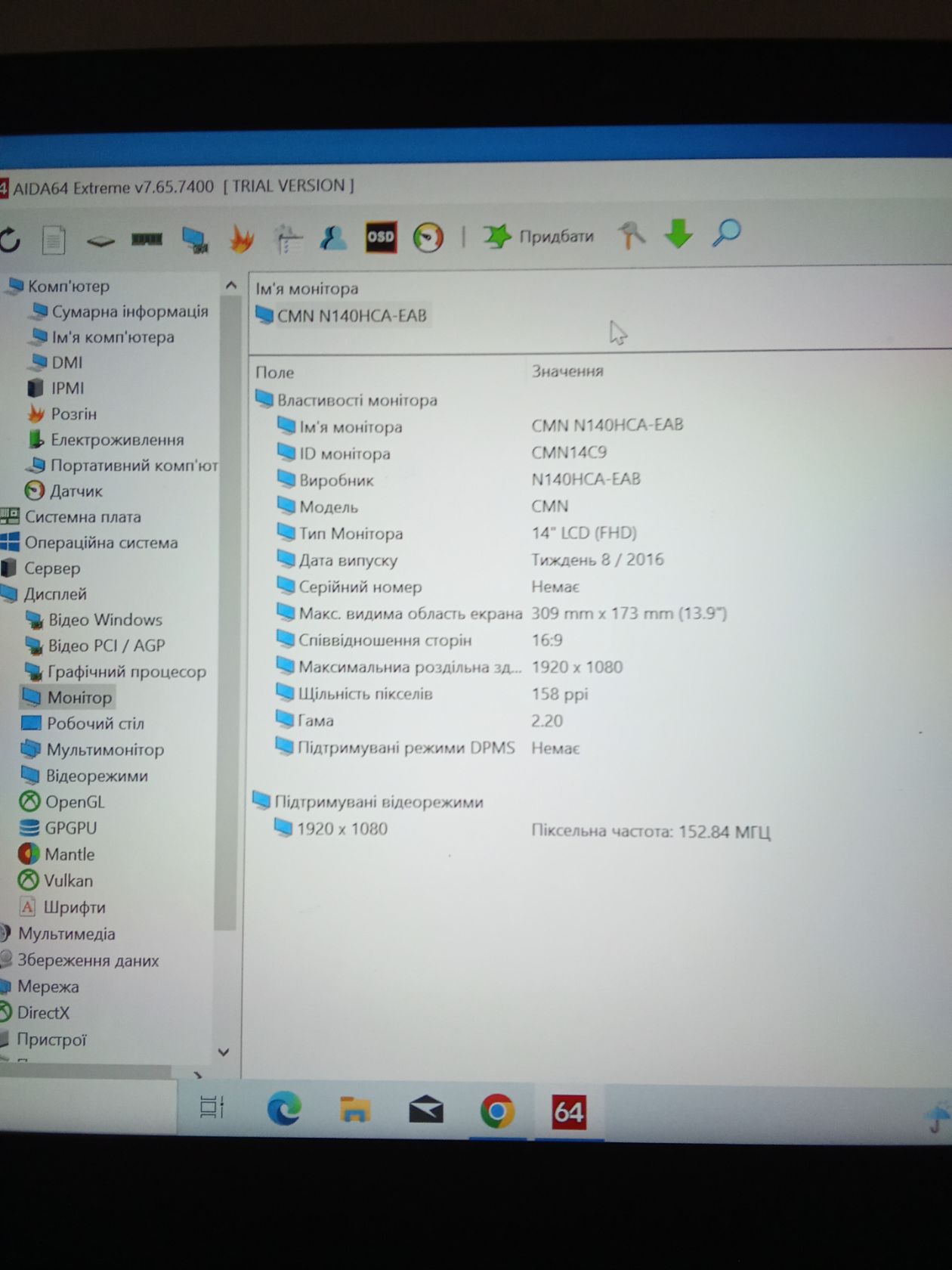Image resolution: width=952 pixels, height=1270 pixels.
Task: Expand the Мультимедиа category
Action: point(66,934)
